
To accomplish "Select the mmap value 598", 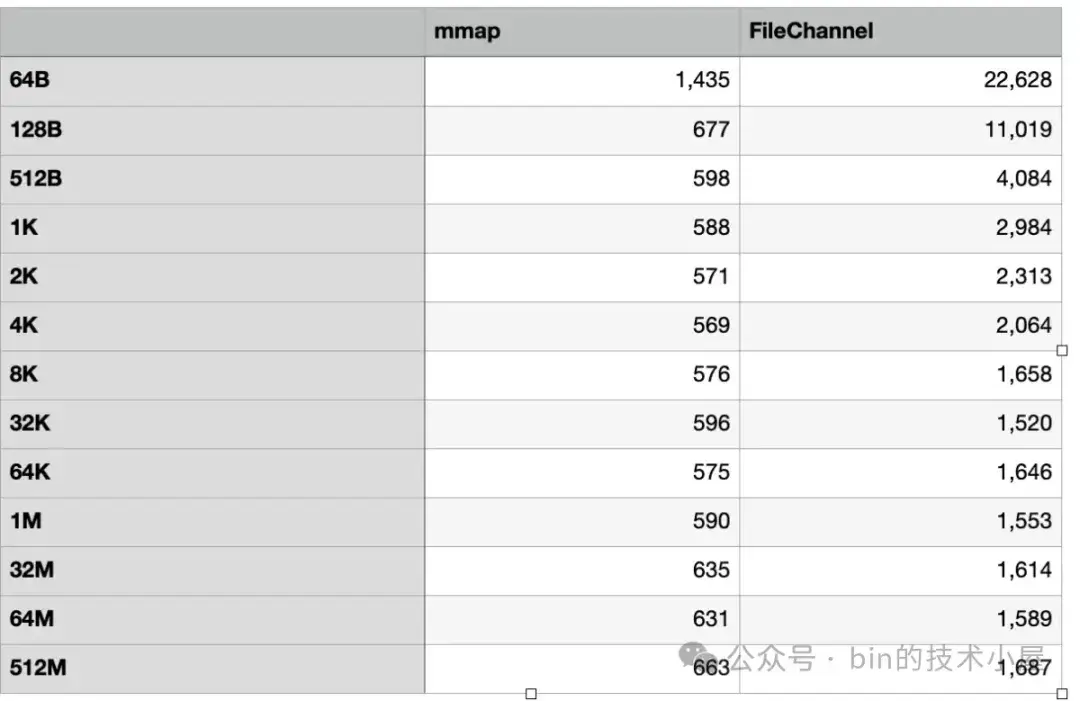I will pyautogui.click(x=710, y=179).
